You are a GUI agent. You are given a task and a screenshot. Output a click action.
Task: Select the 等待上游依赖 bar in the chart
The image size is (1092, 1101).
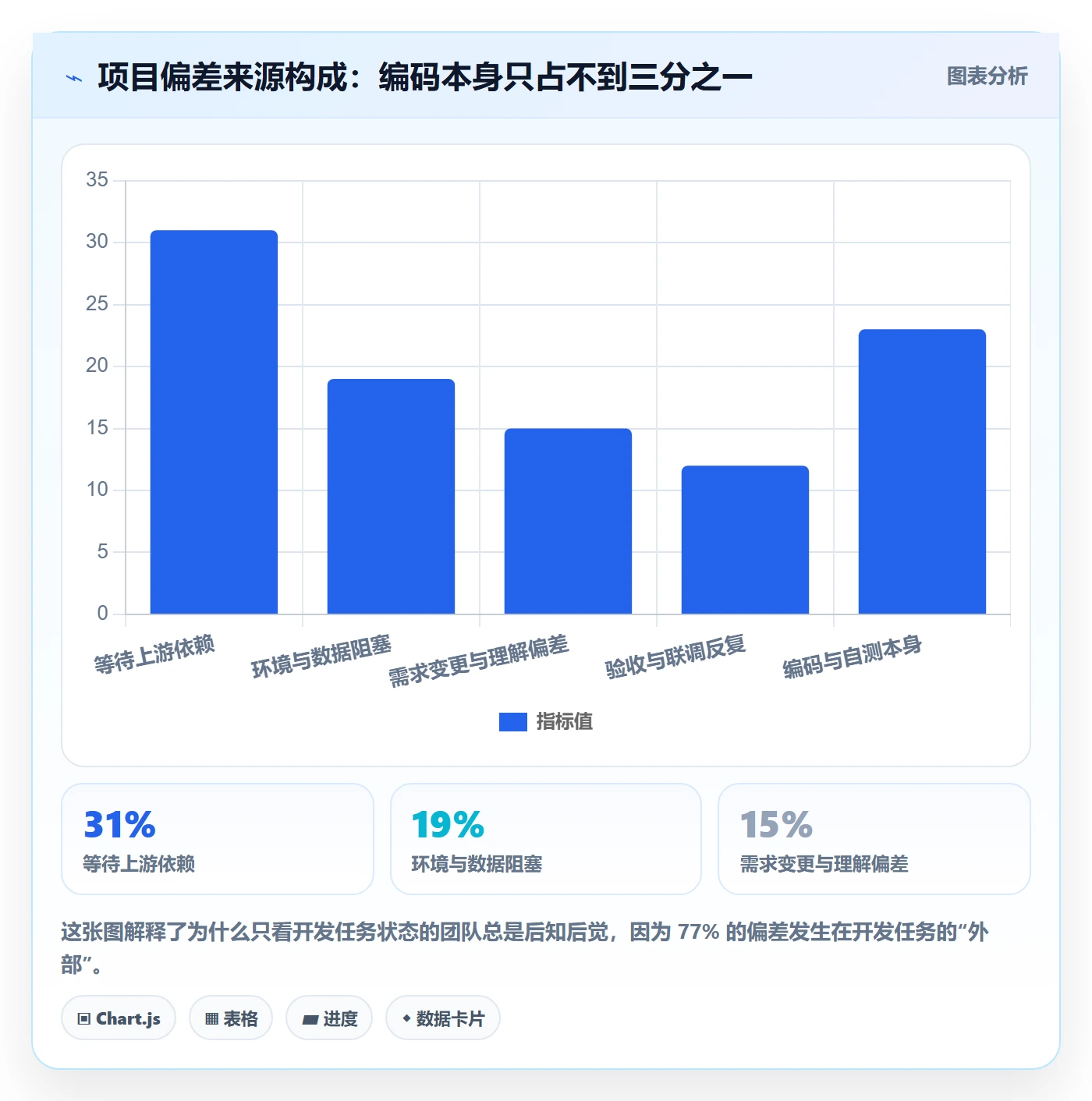pos(214,422)
